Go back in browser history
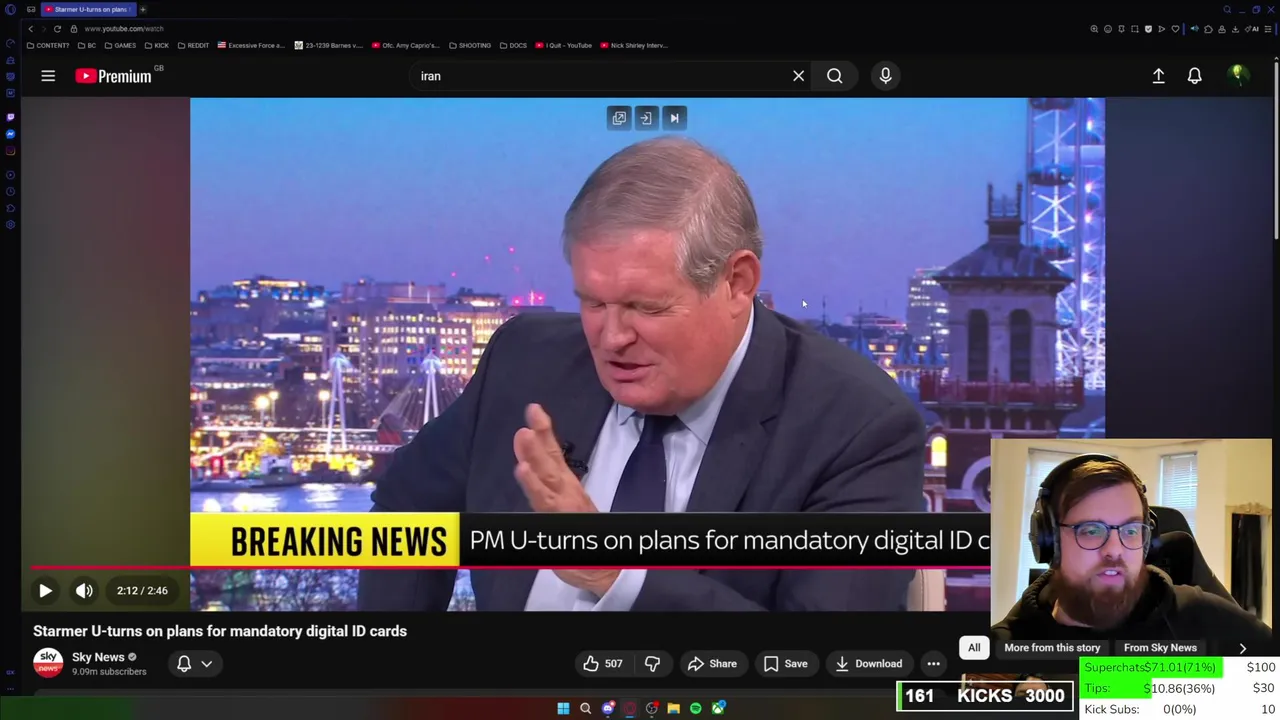The height and width of the screenshot is (720, 1280). coord(30,29)
